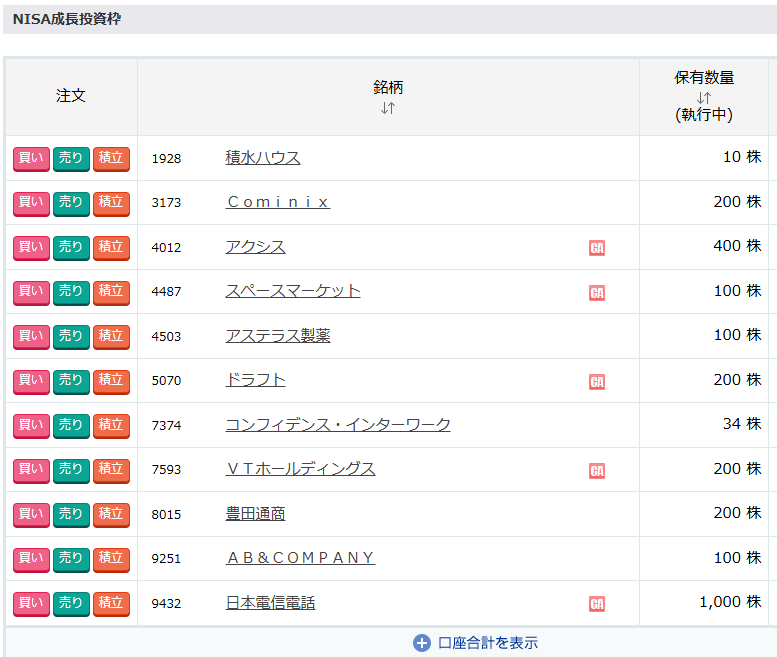
Task: Click 買い for アステラス製薬
Action: pyautogui.click(x=31, y=337)
